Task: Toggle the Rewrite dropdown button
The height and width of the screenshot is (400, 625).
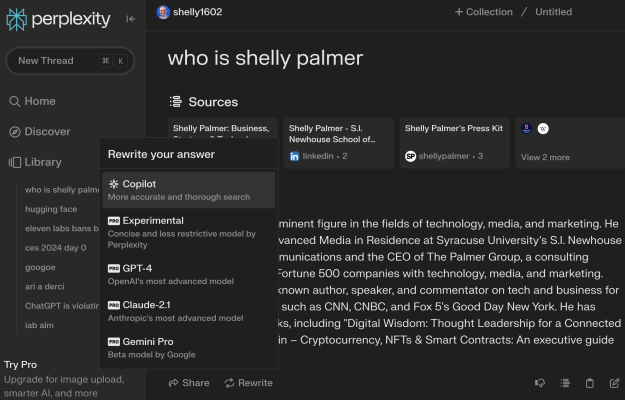Action: (x=248, y=383)
